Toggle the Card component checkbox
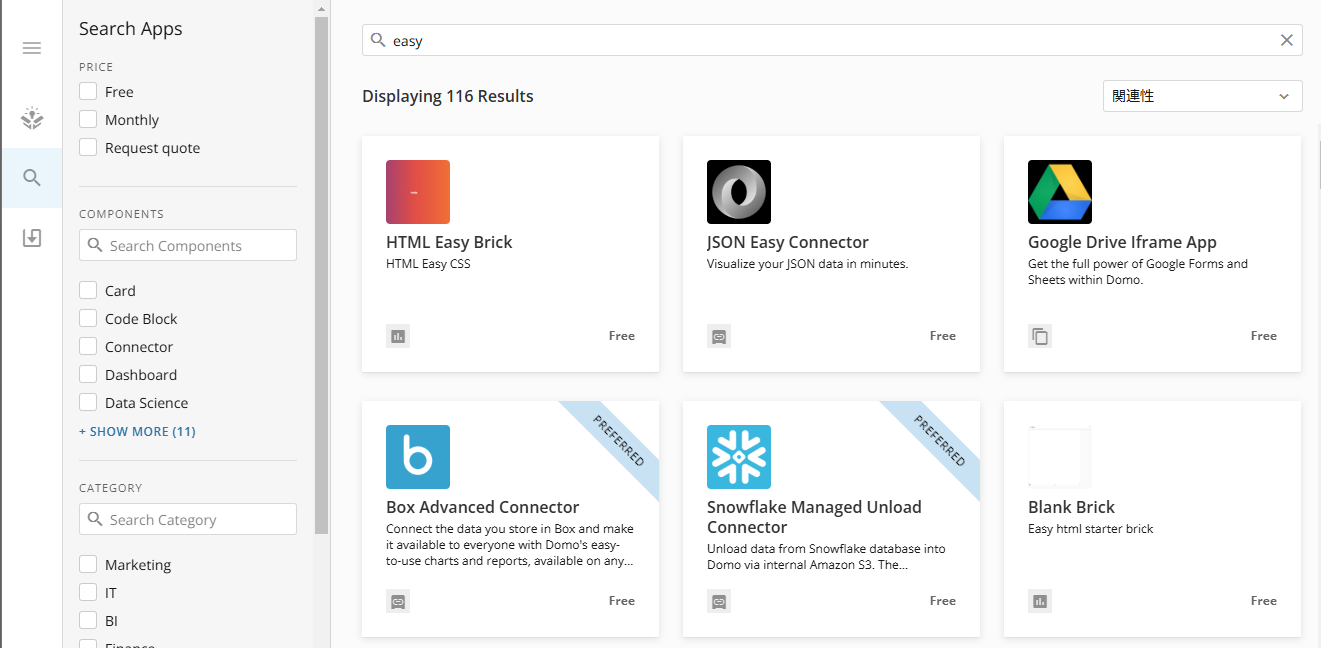 [88, 291]
